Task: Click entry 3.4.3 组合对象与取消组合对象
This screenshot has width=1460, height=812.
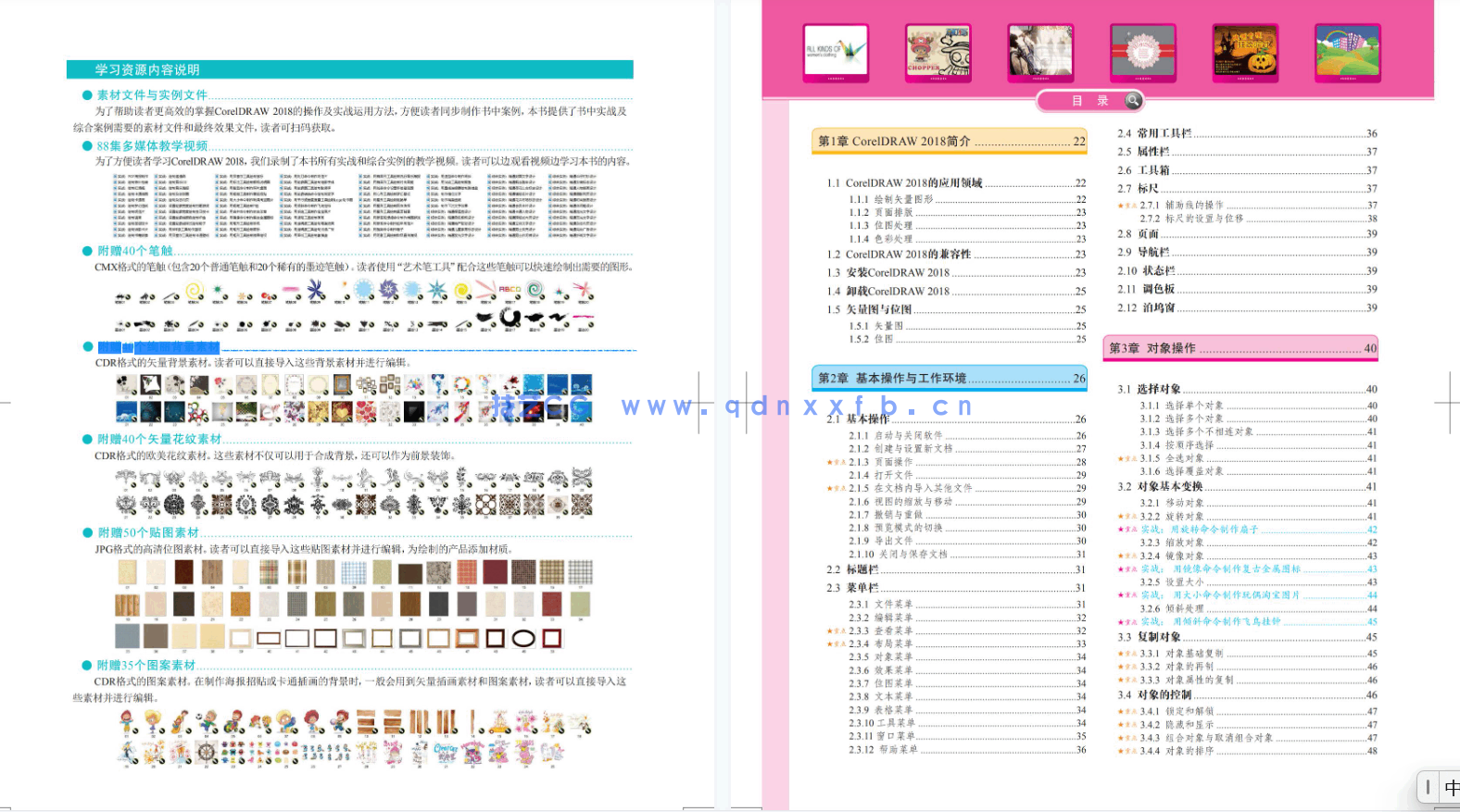Action: point(1258,738)
